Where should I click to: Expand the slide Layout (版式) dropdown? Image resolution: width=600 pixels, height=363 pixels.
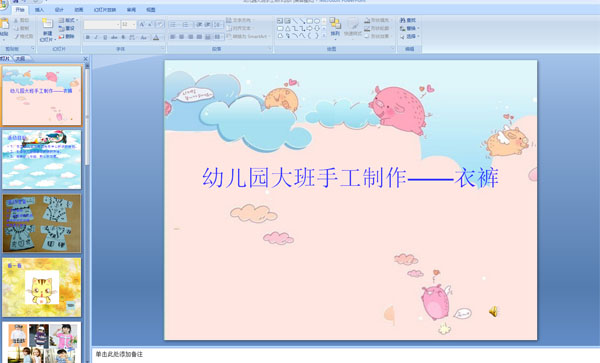coord(68,20)
